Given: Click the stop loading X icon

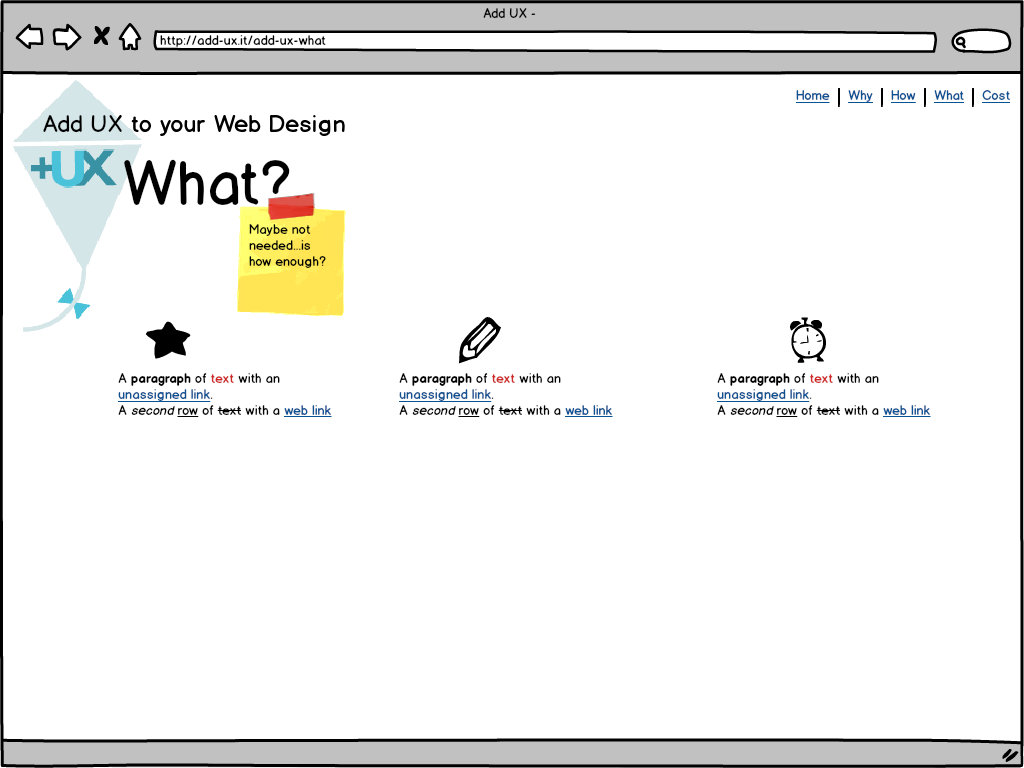Looking at the screenshot, I should (x=101, y=36).
